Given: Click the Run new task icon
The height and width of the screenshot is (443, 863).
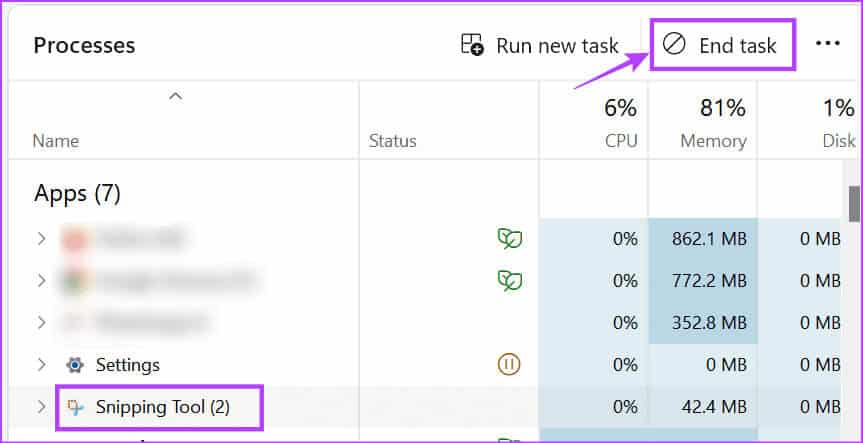Looking at the screenshot, I should pos(472,45).
